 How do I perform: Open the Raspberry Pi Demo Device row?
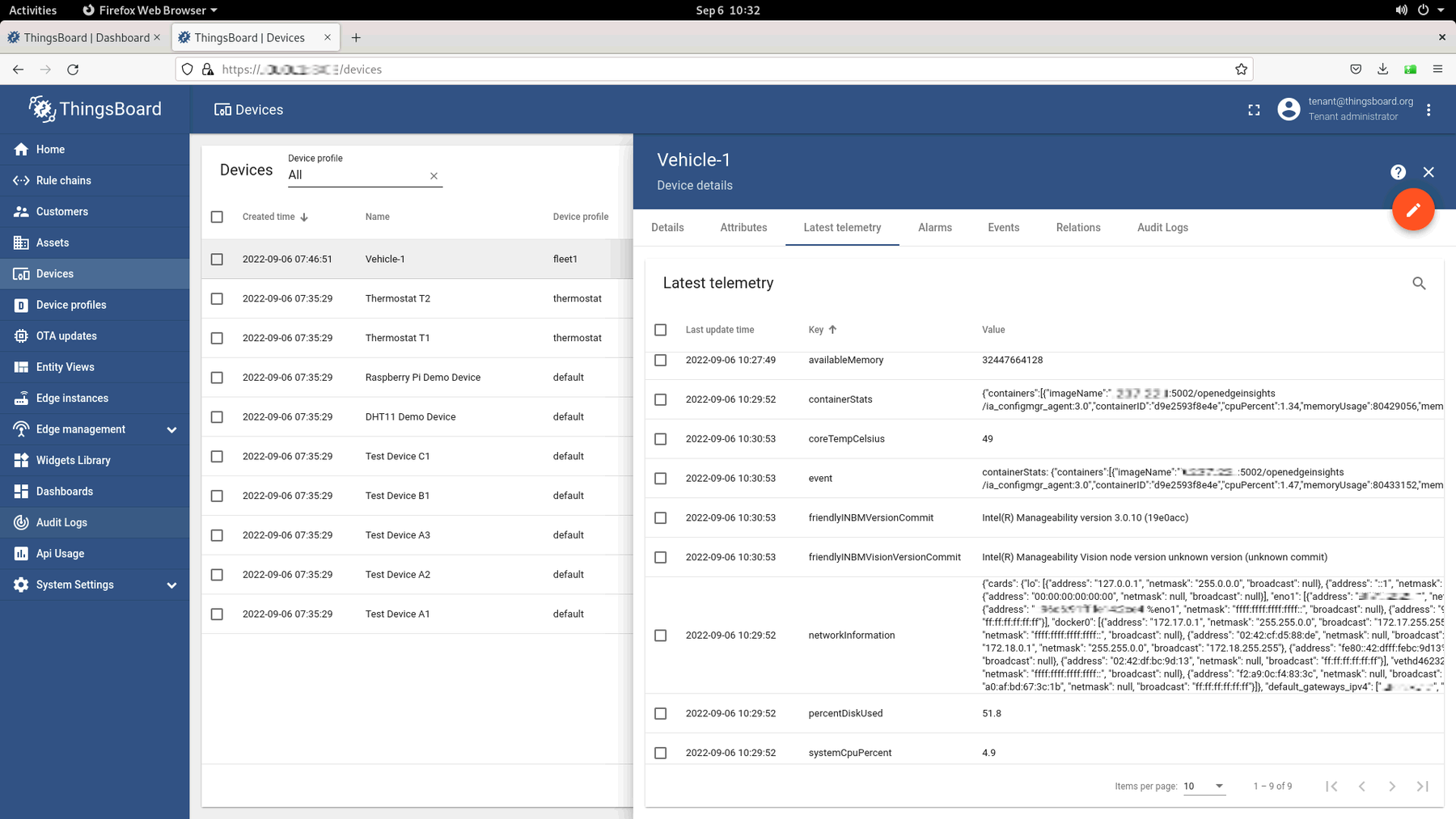417,378
